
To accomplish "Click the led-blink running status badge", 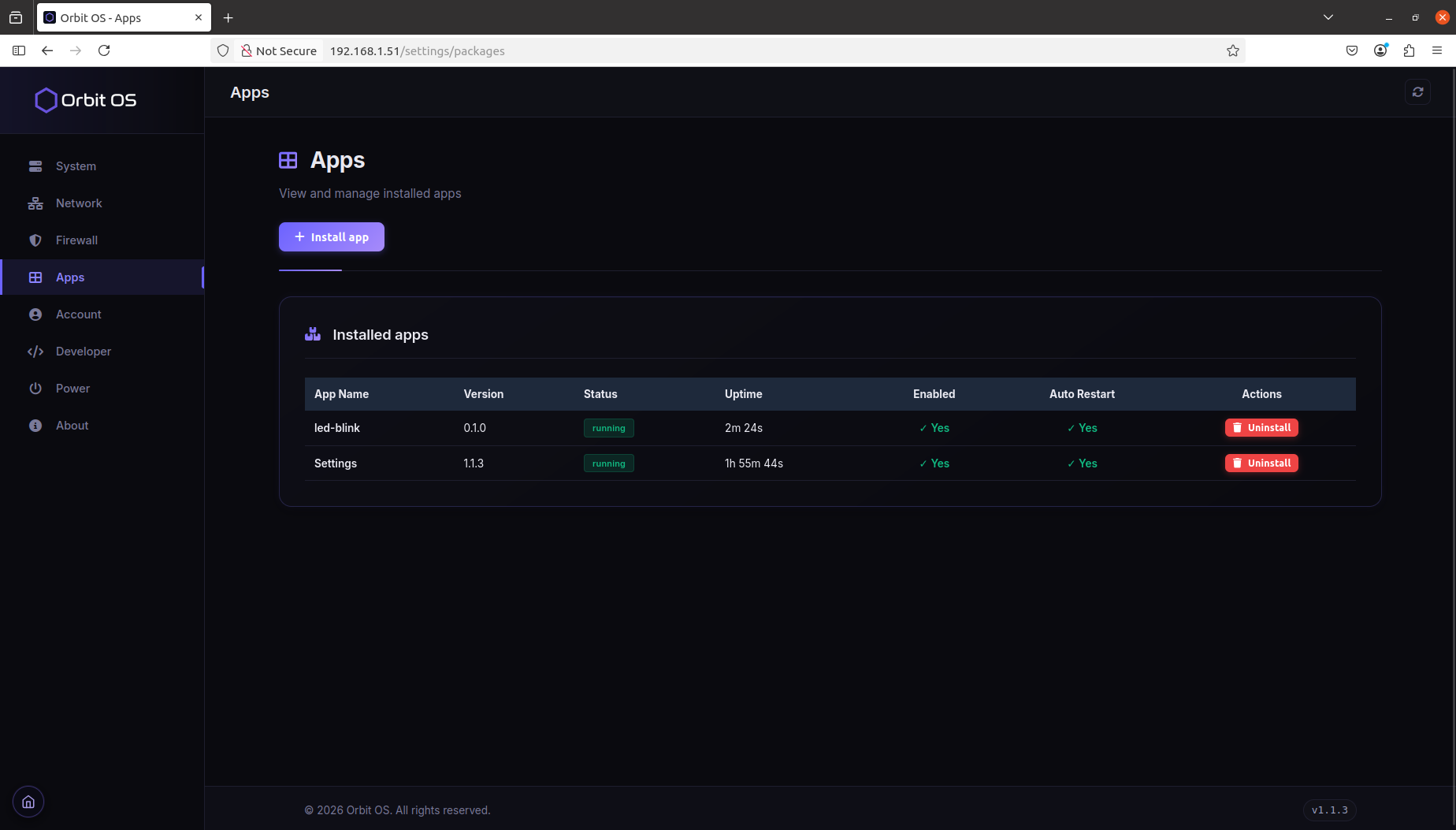I will click(609, 428).
